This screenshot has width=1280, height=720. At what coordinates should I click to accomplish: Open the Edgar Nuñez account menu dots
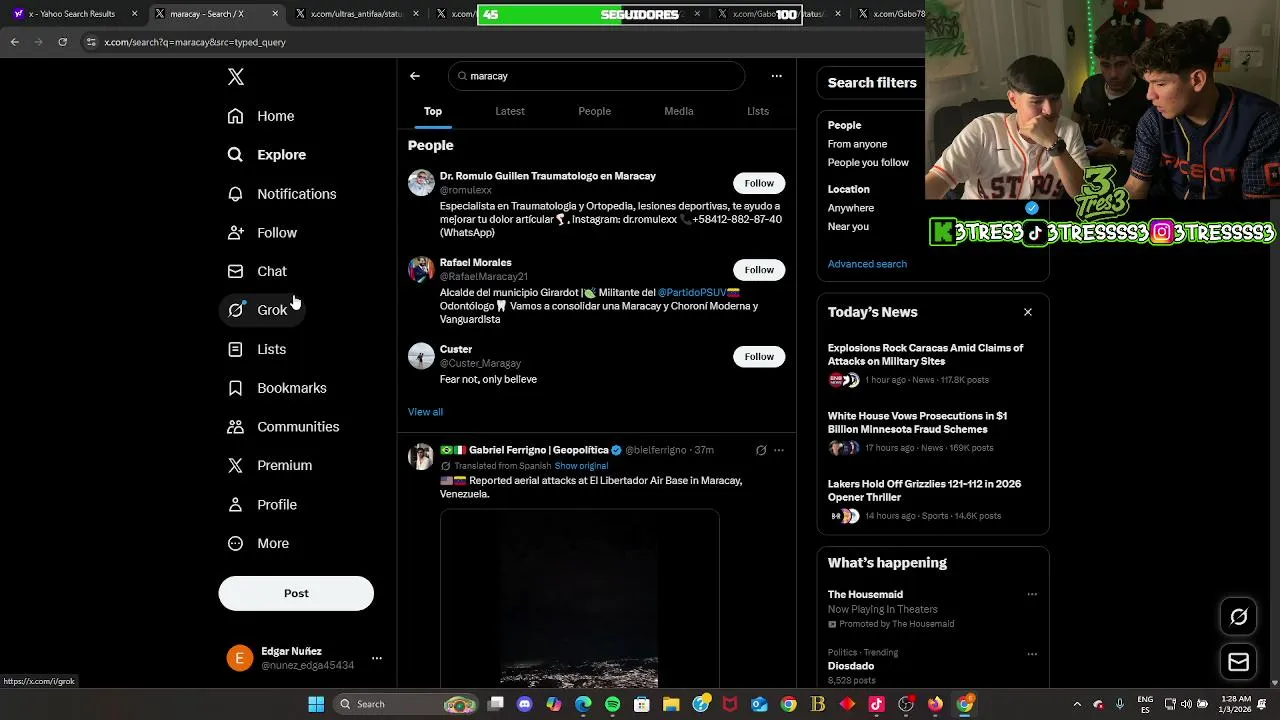[x=377, y=658]
